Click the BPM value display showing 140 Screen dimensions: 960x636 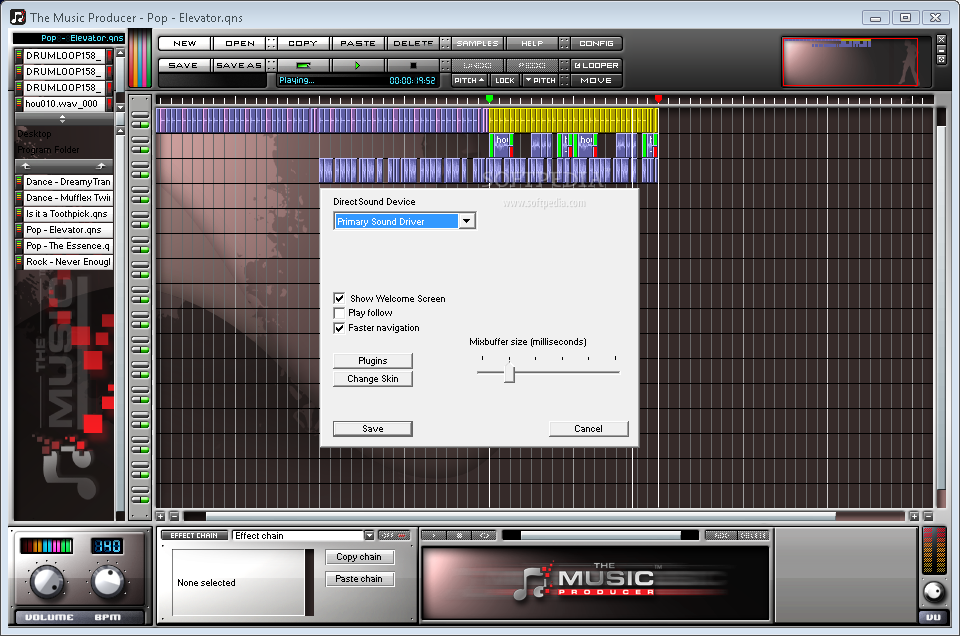[107, 545]
